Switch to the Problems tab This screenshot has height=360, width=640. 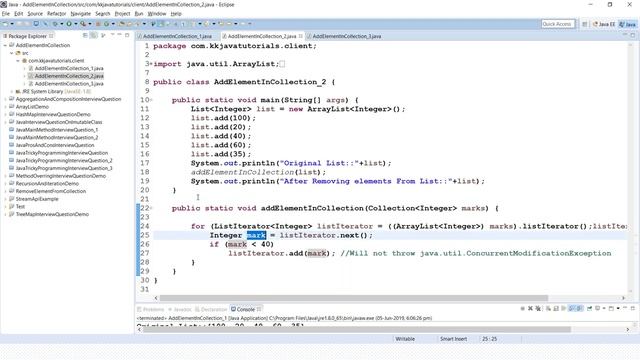coord(151,309)
